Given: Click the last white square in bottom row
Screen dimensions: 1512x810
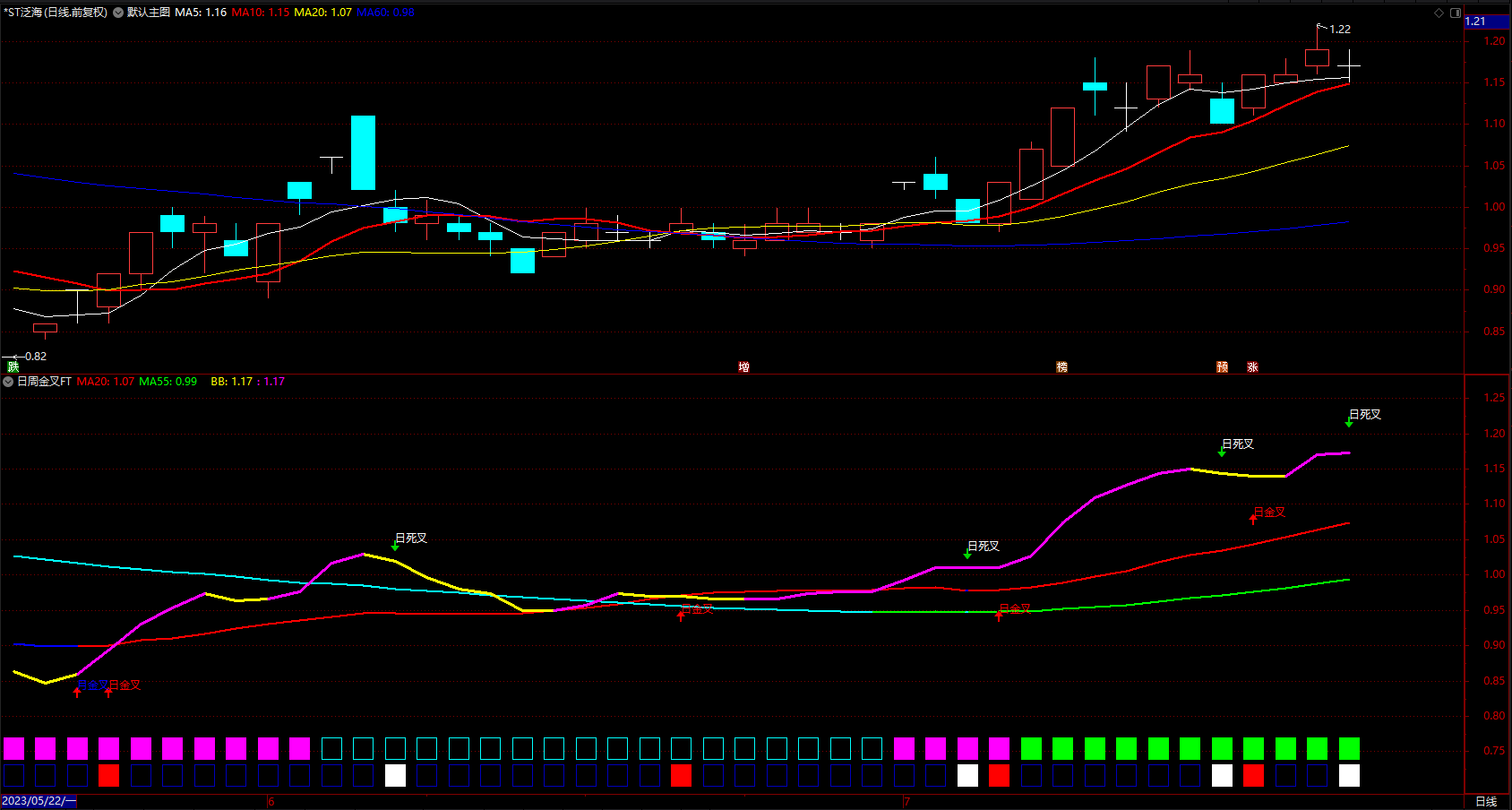Looking at the screenshot, I should [1349, 776].
